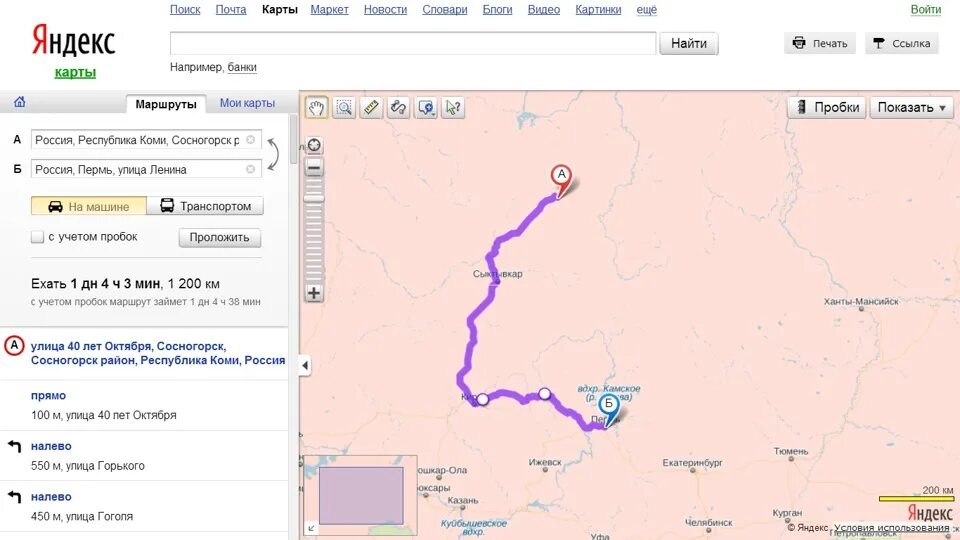Select the hand pan tool
This screenshot has width=960, height=540.
point(316,108)
